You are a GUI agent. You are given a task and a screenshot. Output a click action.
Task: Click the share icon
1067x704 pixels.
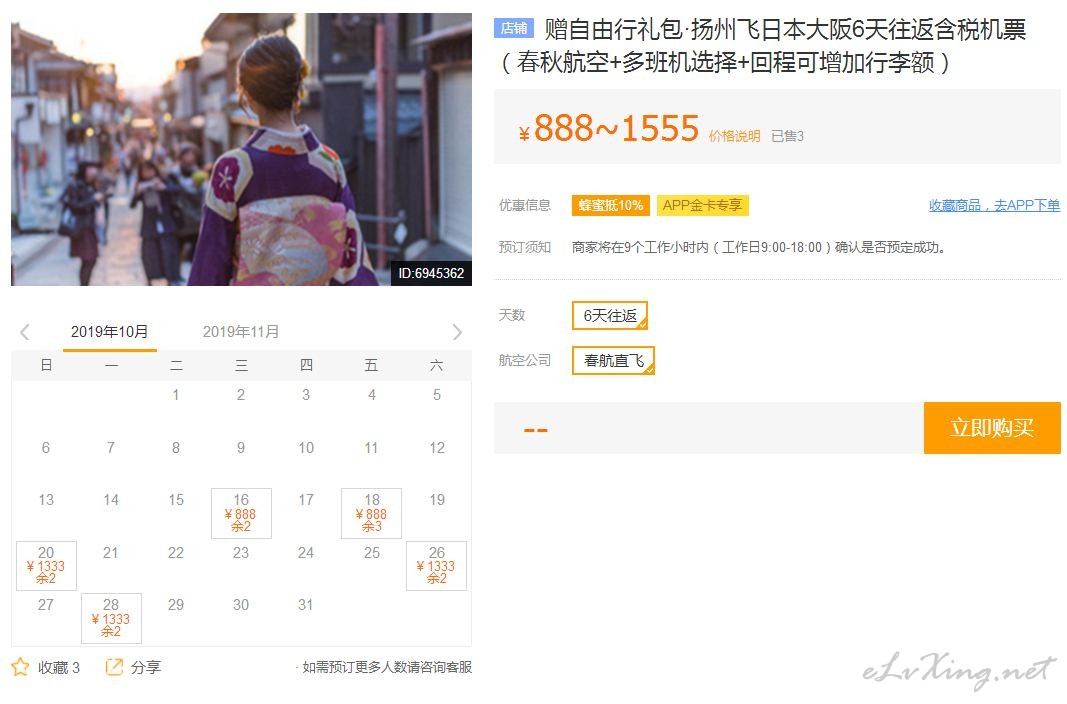coord(114,667)
